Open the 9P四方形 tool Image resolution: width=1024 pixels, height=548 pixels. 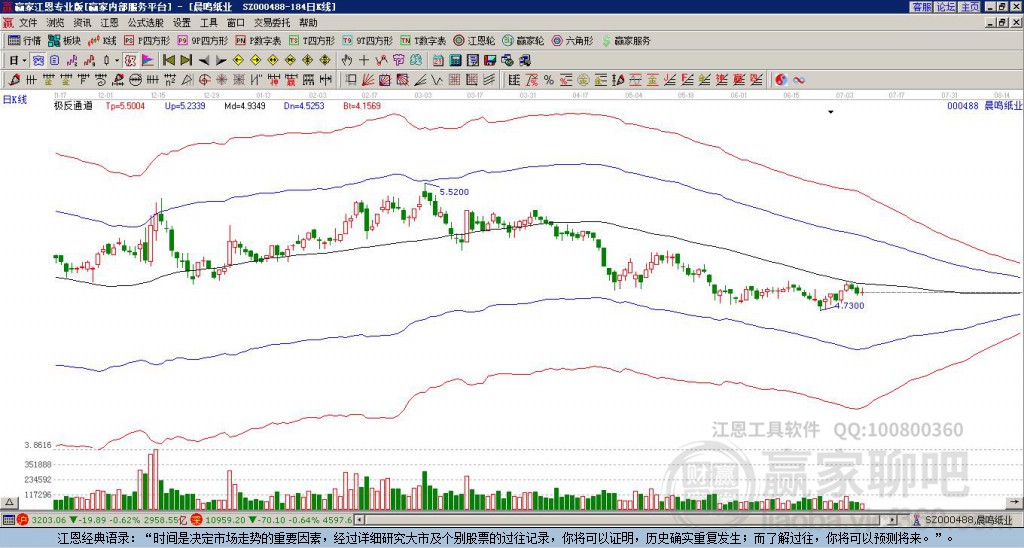coord(202,40)
